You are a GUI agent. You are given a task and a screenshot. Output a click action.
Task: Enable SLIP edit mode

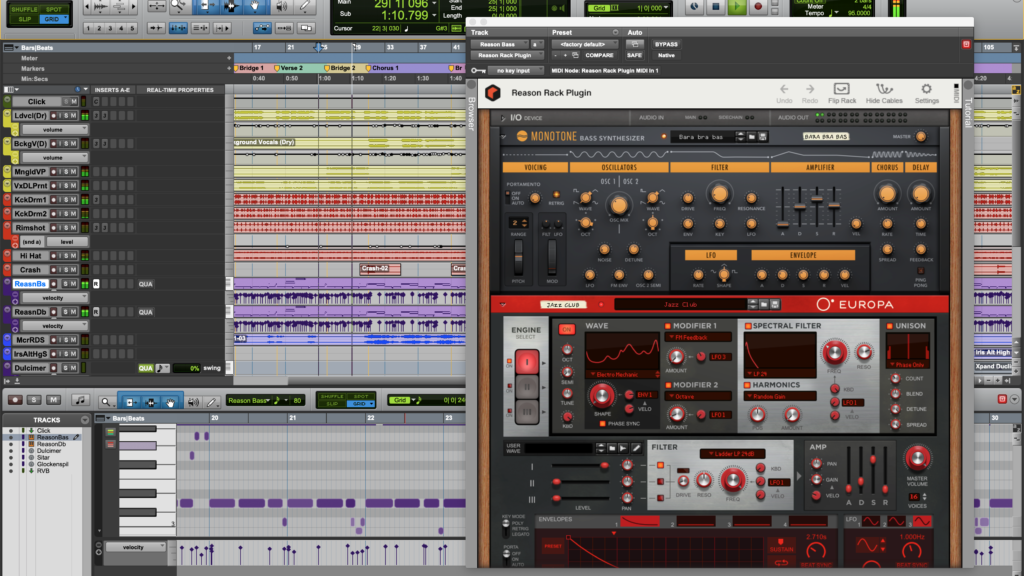24,19
